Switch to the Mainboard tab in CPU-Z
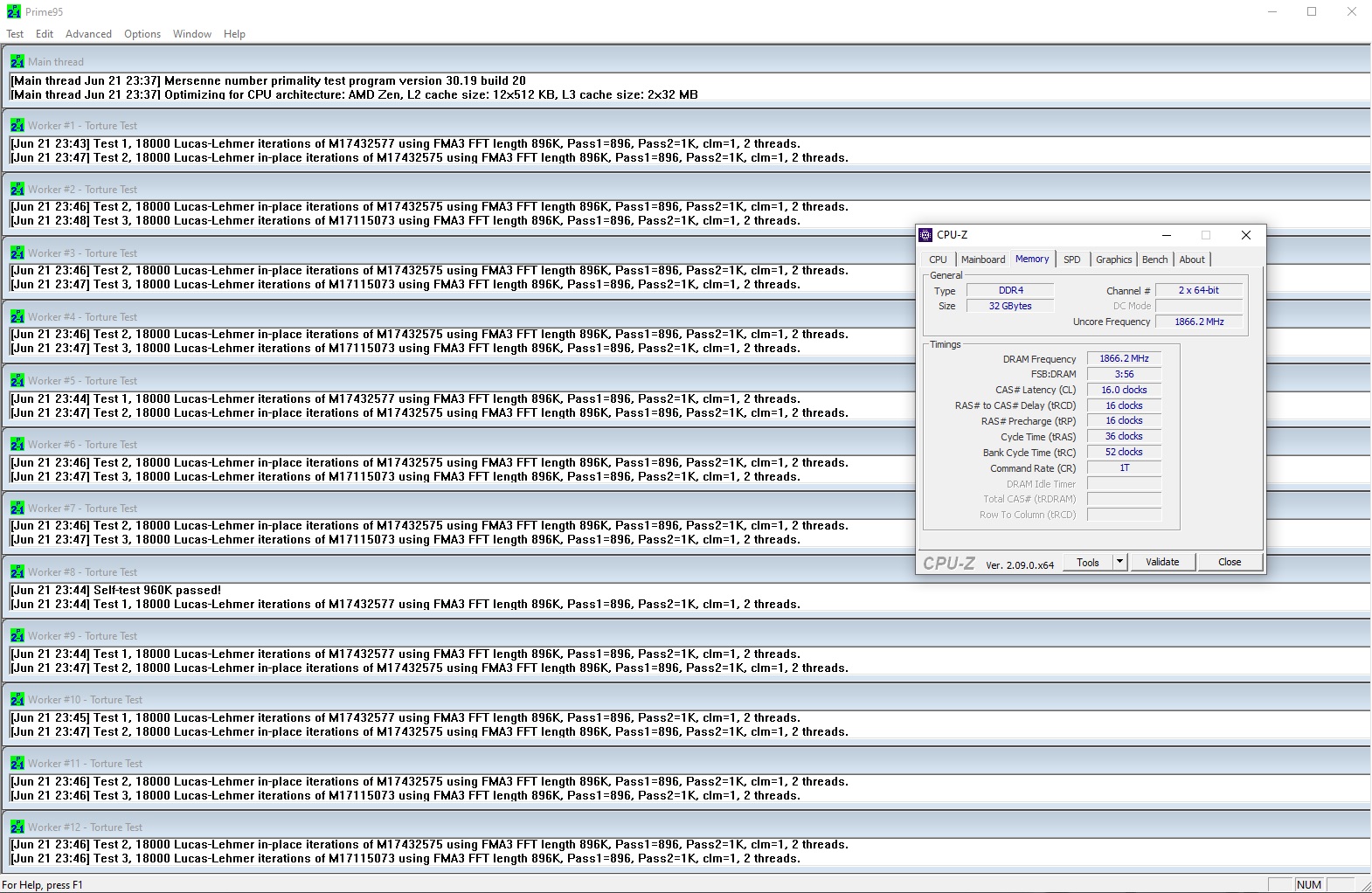The image size is (1372, 893). [x=983, y=260]
